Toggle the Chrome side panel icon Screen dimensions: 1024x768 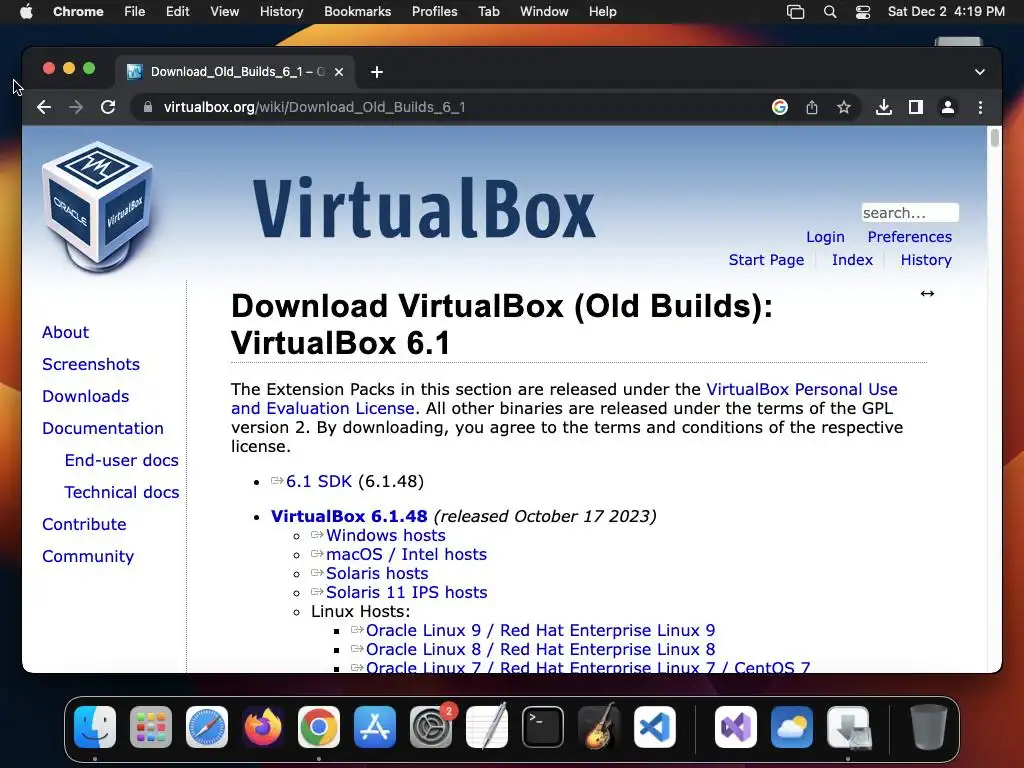click(916, 107)
